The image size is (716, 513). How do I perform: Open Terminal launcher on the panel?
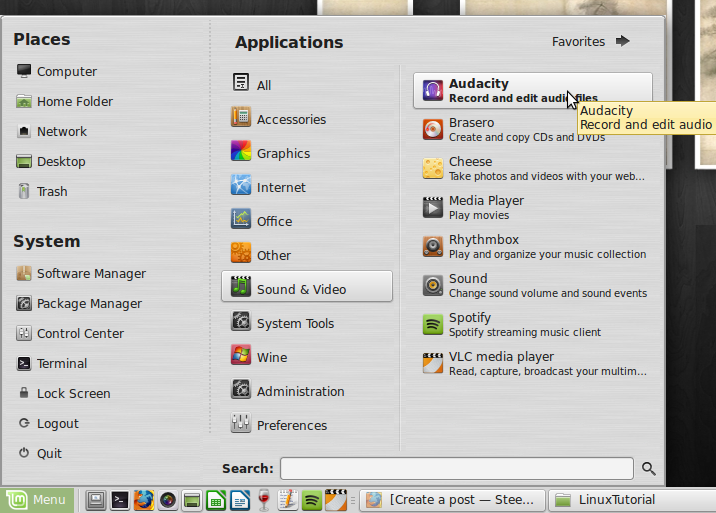(120, 500)
